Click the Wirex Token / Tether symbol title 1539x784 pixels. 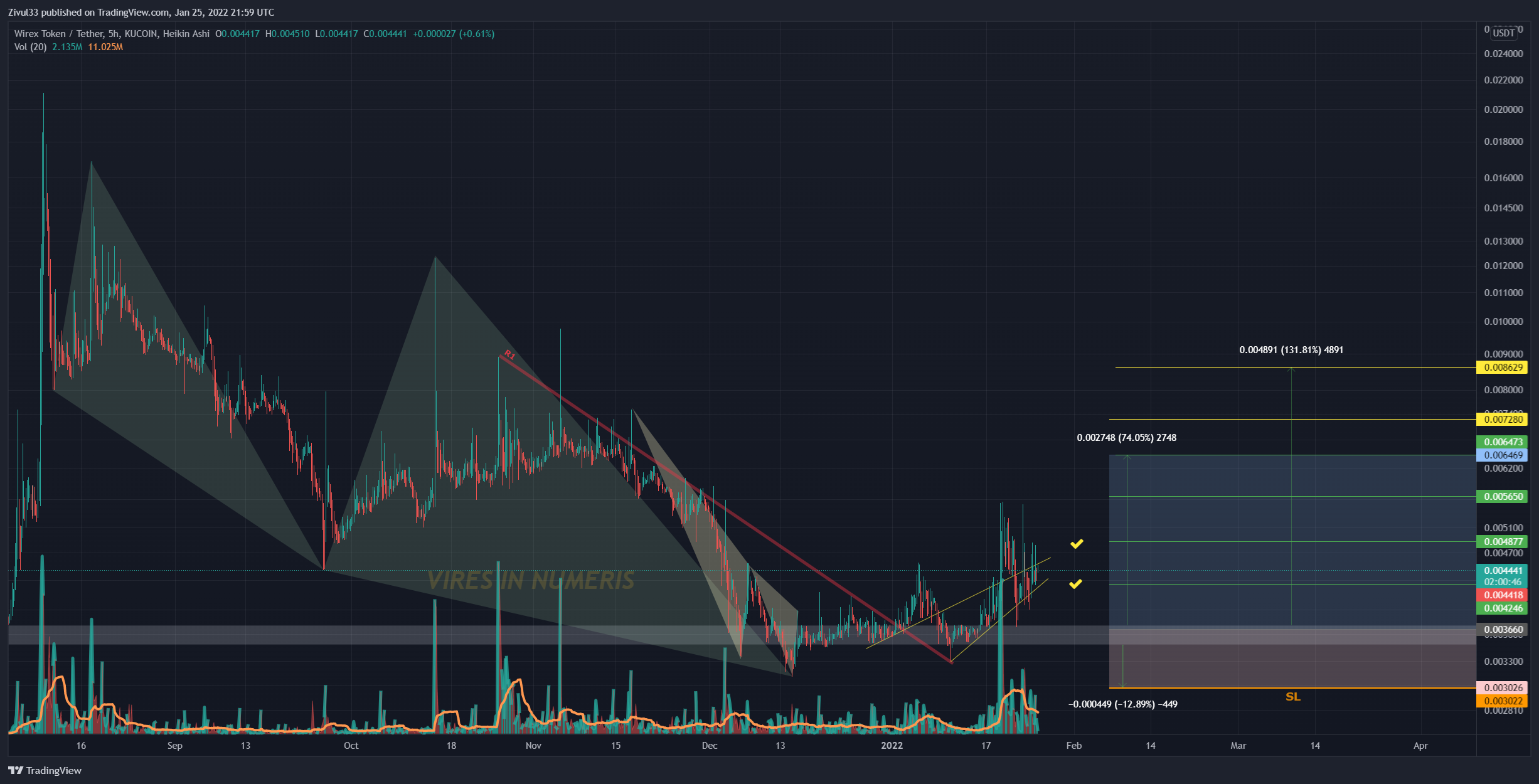click(68, 34)
